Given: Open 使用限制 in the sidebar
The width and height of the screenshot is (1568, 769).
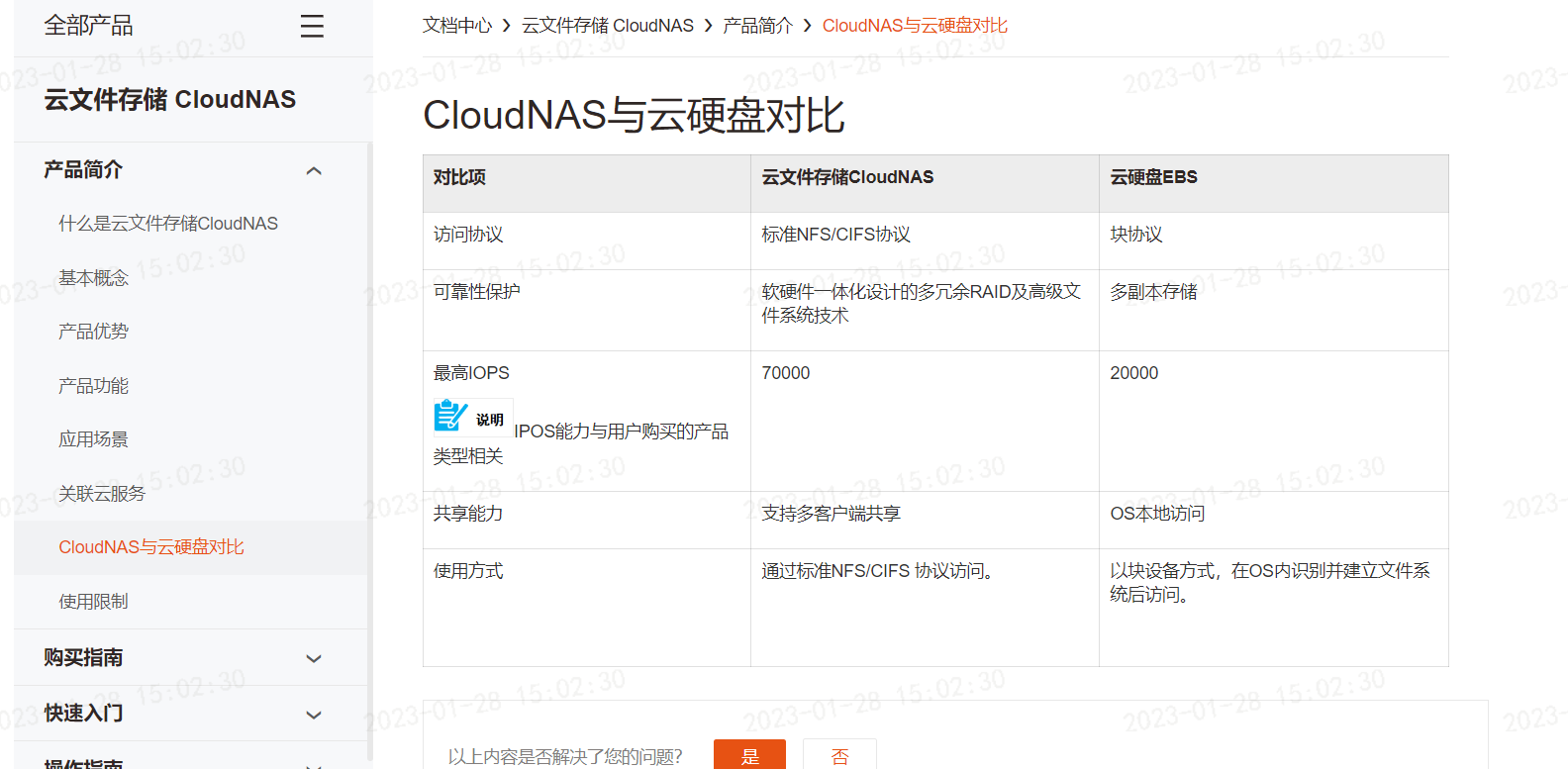Looking at the screenshot, I should [x=93, y=602].
